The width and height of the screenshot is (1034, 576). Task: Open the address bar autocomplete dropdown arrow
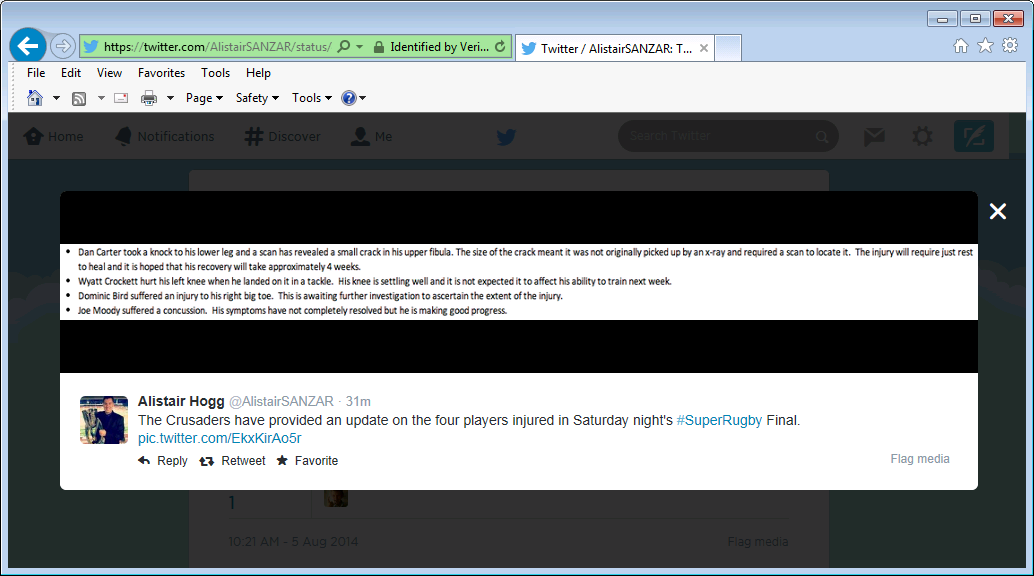point(359,47)
